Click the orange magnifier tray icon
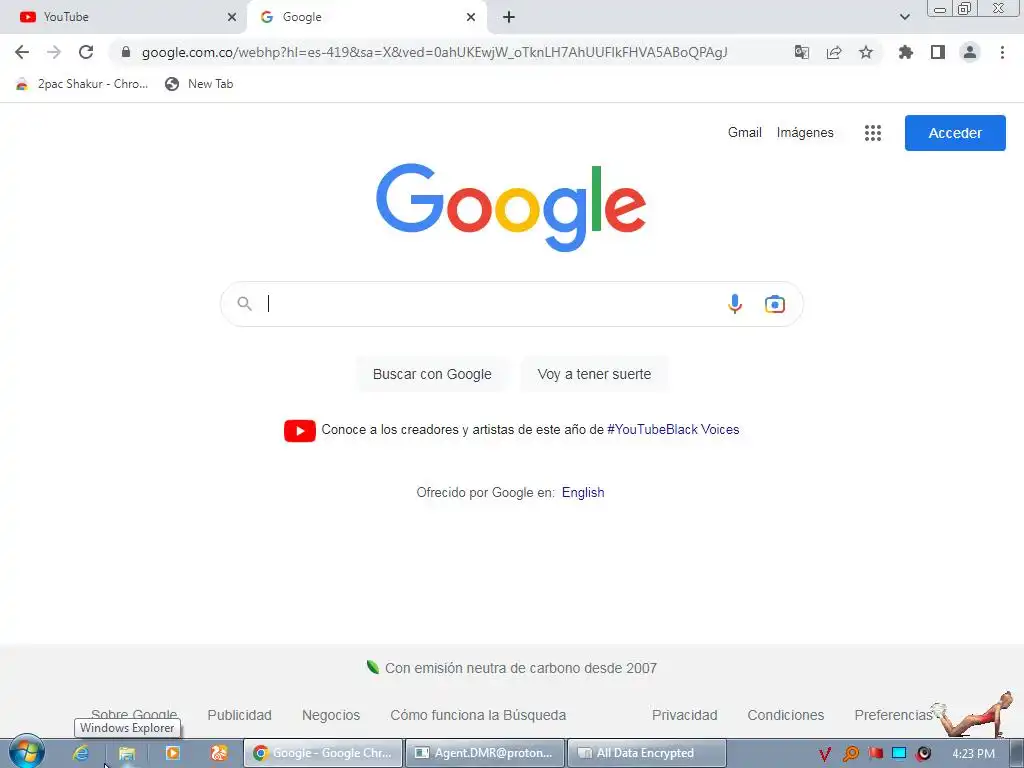Image resolution: width=1024 pixels, height=768 pixels. click(x=850, y=754)
